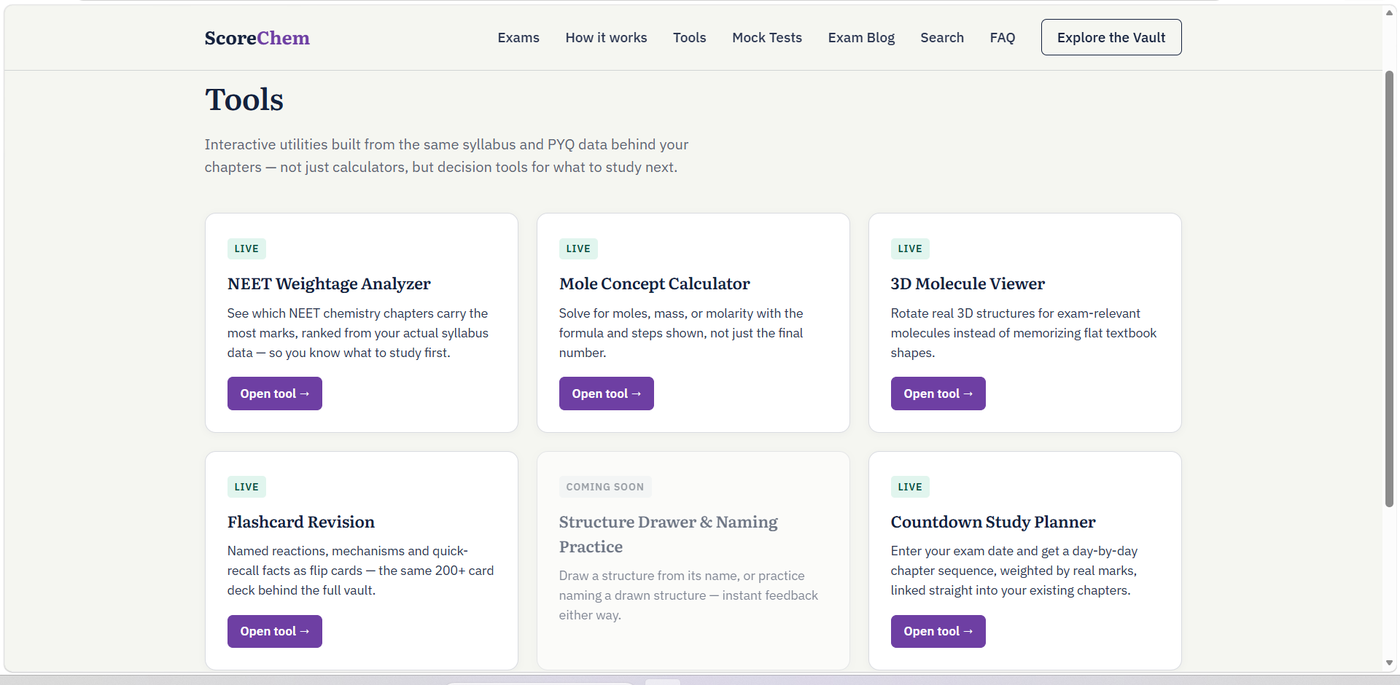Click the scrollbar down arrow

click(x=1389, y=663)
